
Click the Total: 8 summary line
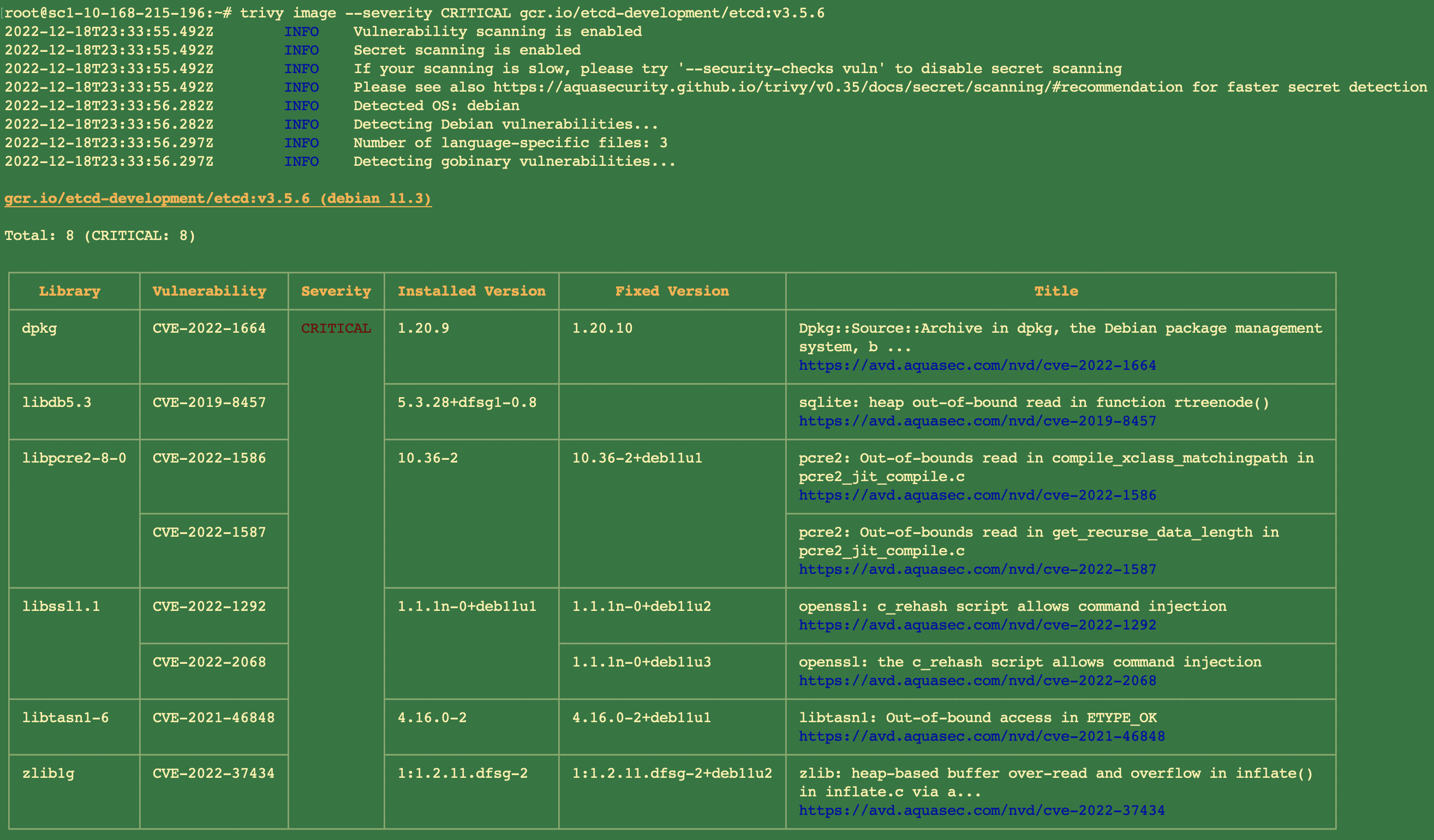[x=100, y=236]
